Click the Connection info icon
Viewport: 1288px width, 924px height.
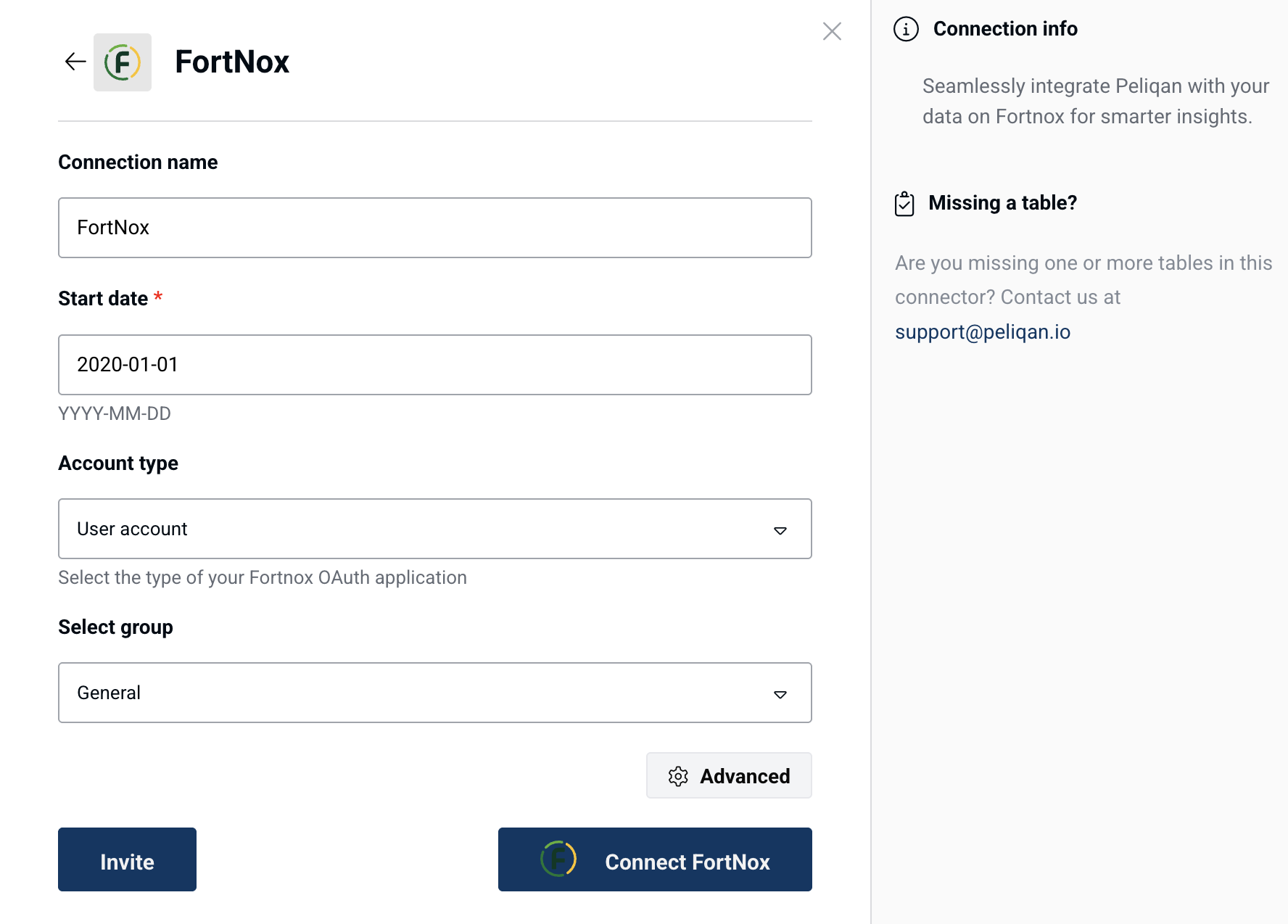pyautogui.click(x=906, y=29)
